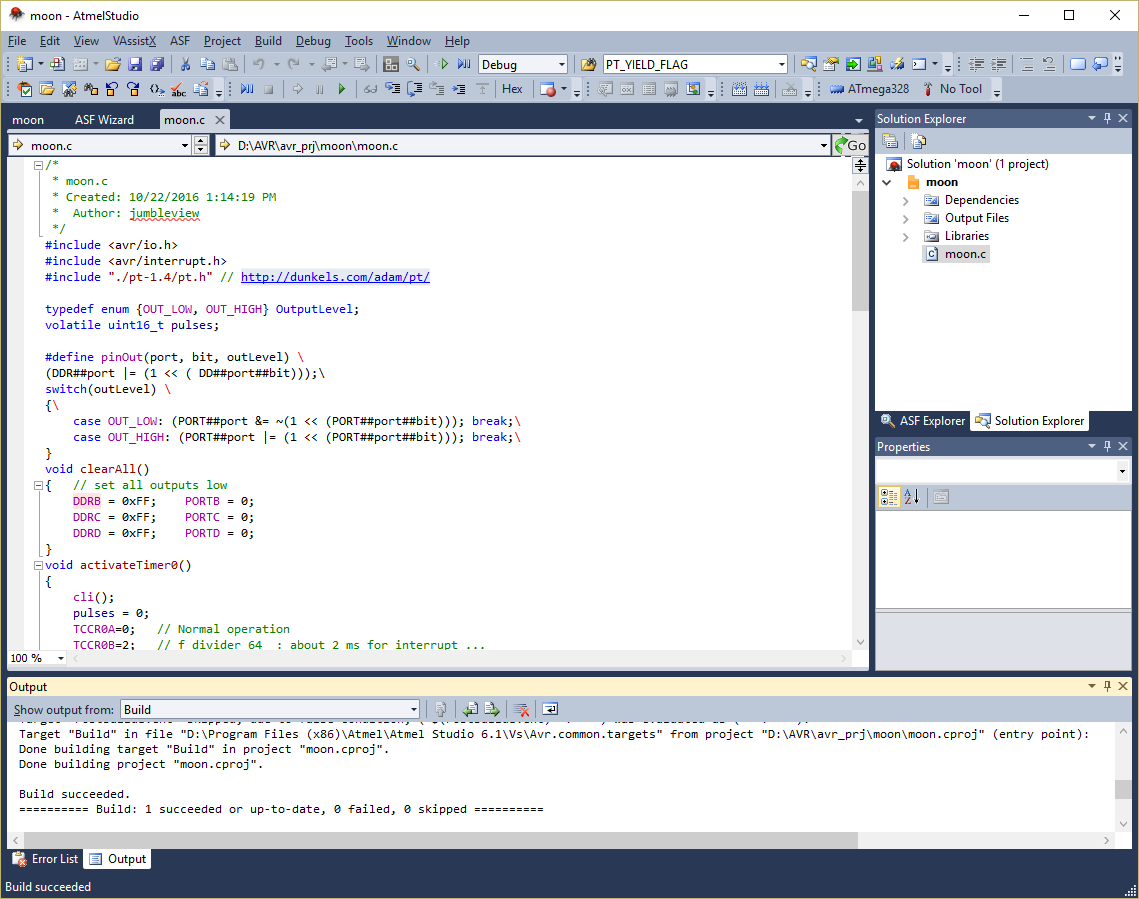Open the Debug menu

tap(313, 41)
